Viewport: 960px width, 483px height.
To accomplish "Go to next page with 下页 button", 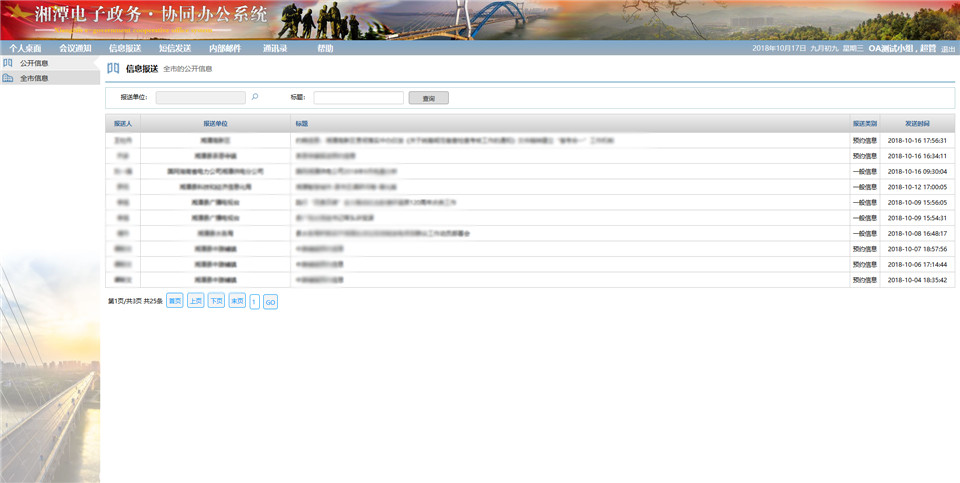I will (216, 300).
